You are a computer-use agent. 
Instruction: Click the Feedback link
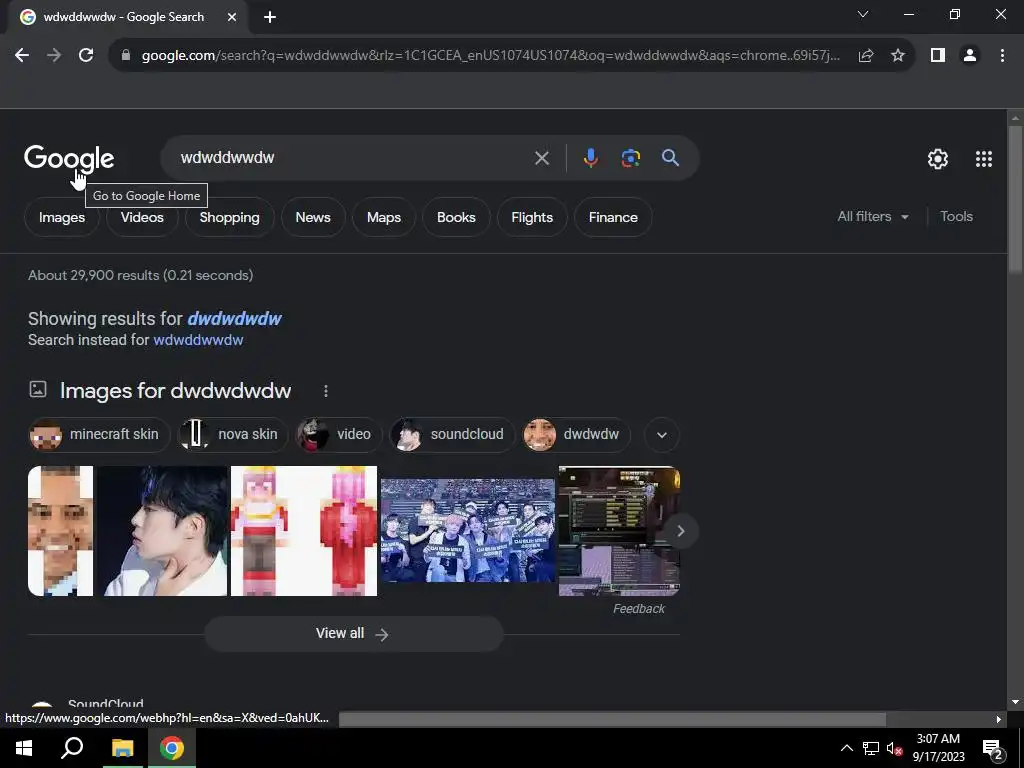639,609
